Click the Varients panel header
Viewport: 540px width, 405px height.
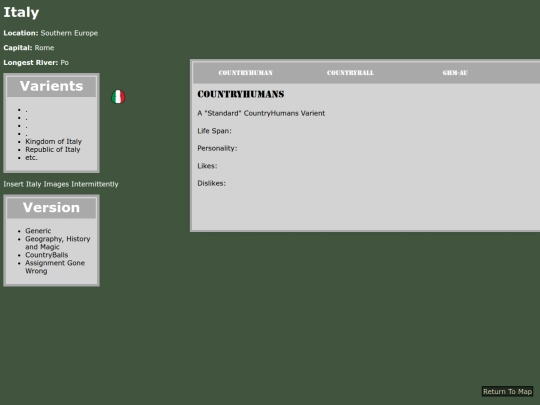pos(51,86)
